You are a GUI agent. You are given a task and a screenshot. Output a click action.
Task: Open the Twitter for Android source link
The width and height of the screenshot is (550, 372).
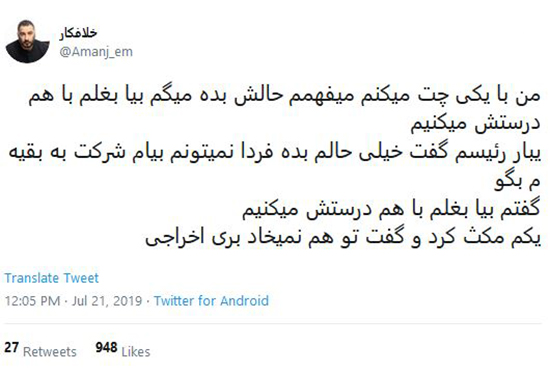pos(211,301)
